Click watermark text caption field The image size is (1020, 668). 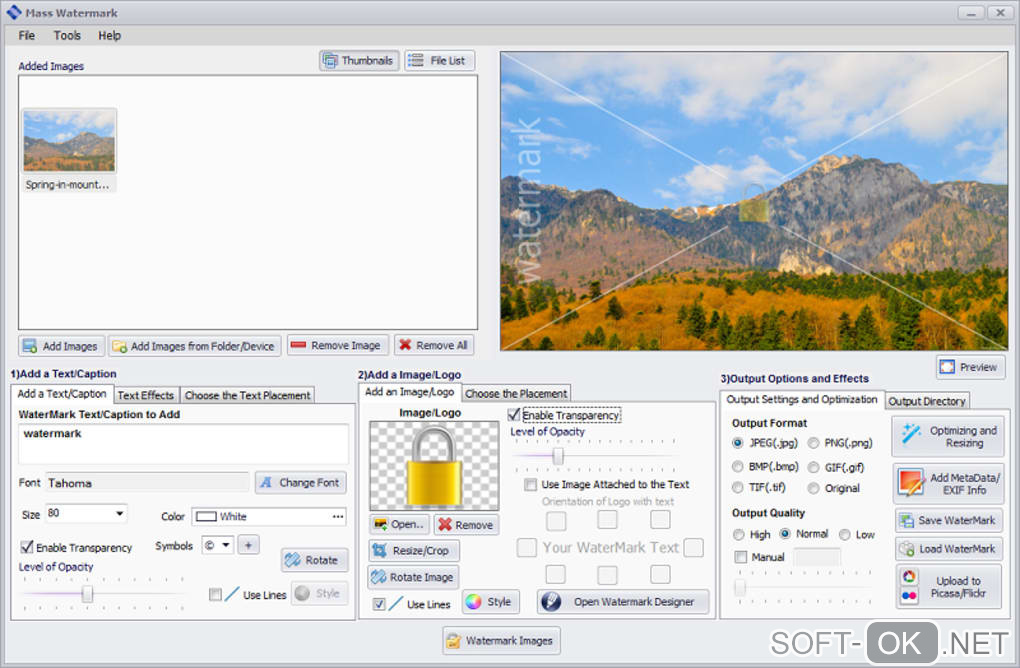coord(183,444)
